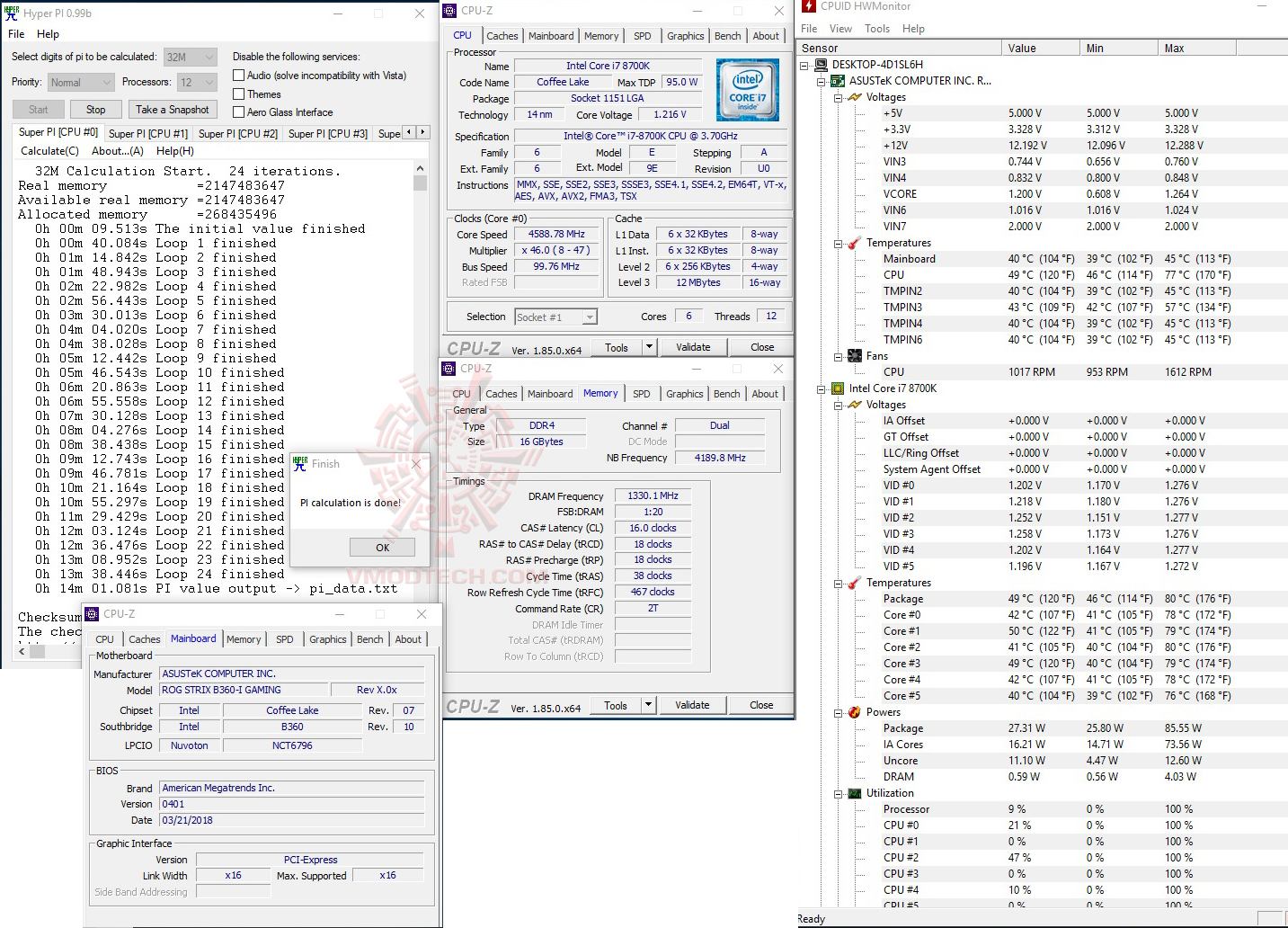Open the digits of pi dropdown showing 32M
Image resolution: width=1288 pixels, height=928 pixels.
pos(191,57)
